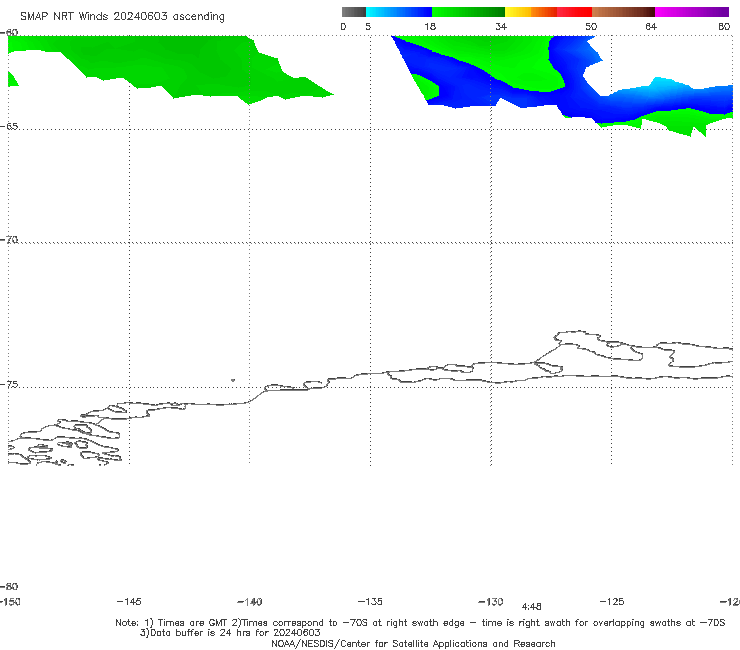Click the 'Data buffer is 24 hrs' note
The image size is (740, 650).
[x=230, y=633]
